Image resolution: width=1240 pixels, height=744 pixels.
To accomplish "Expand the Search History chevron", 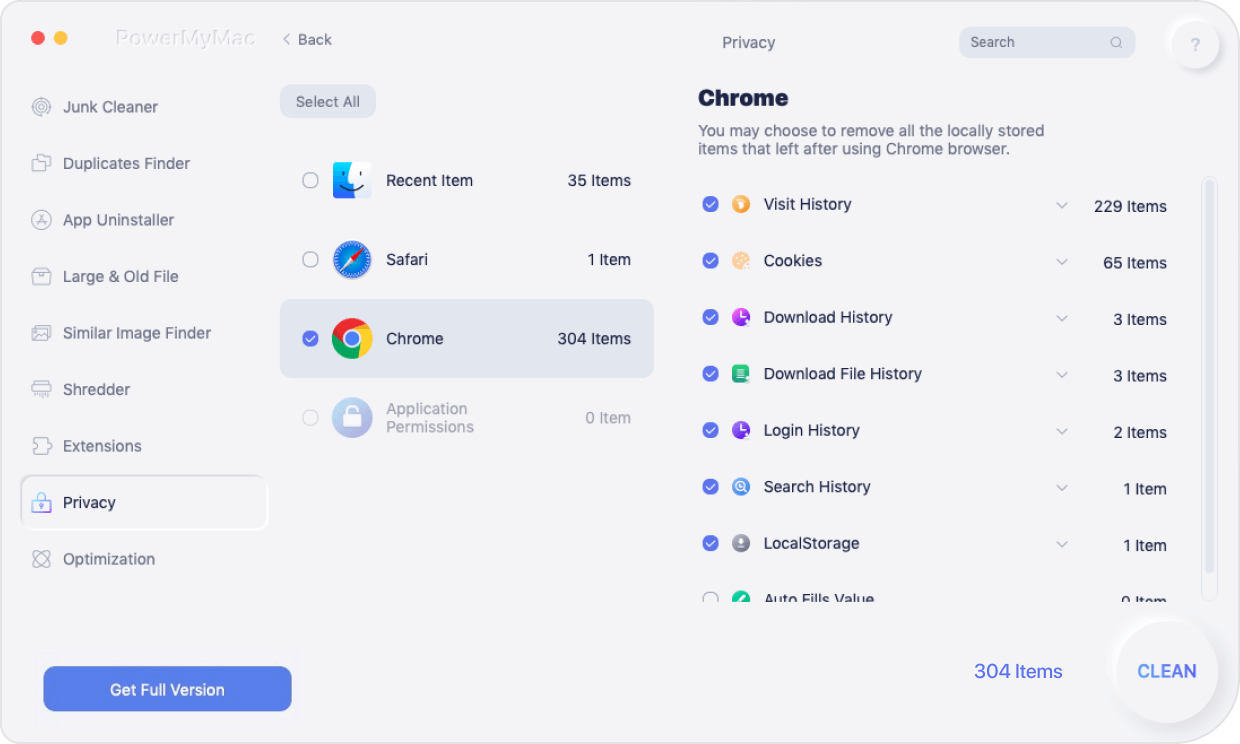I will pos(1062,488).
